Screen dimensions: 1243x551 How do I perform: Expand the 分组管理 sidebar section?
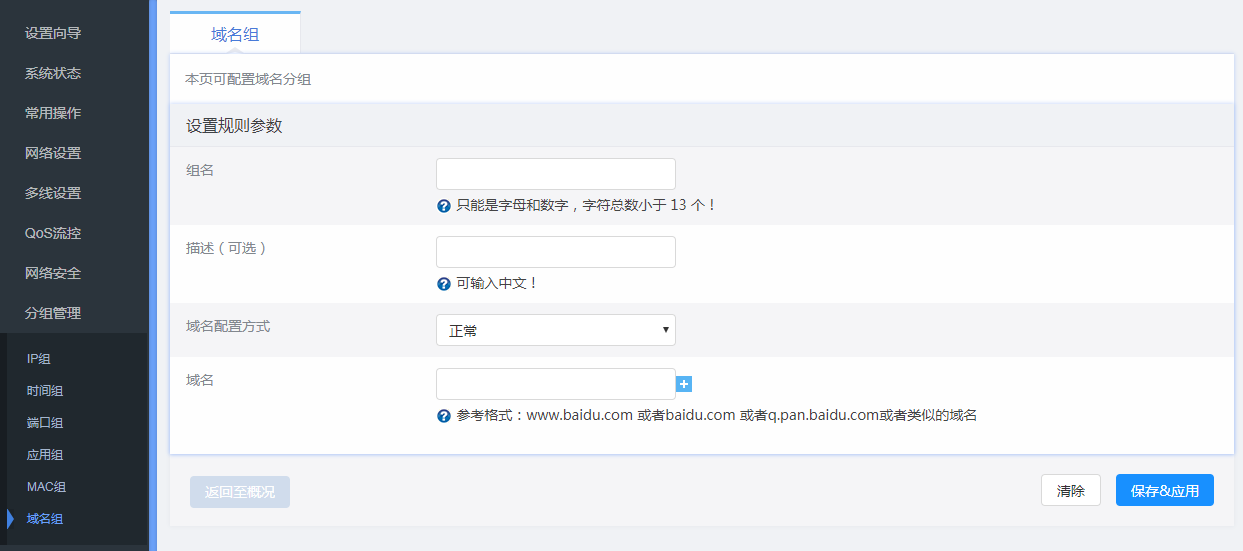tap(53, 313)
